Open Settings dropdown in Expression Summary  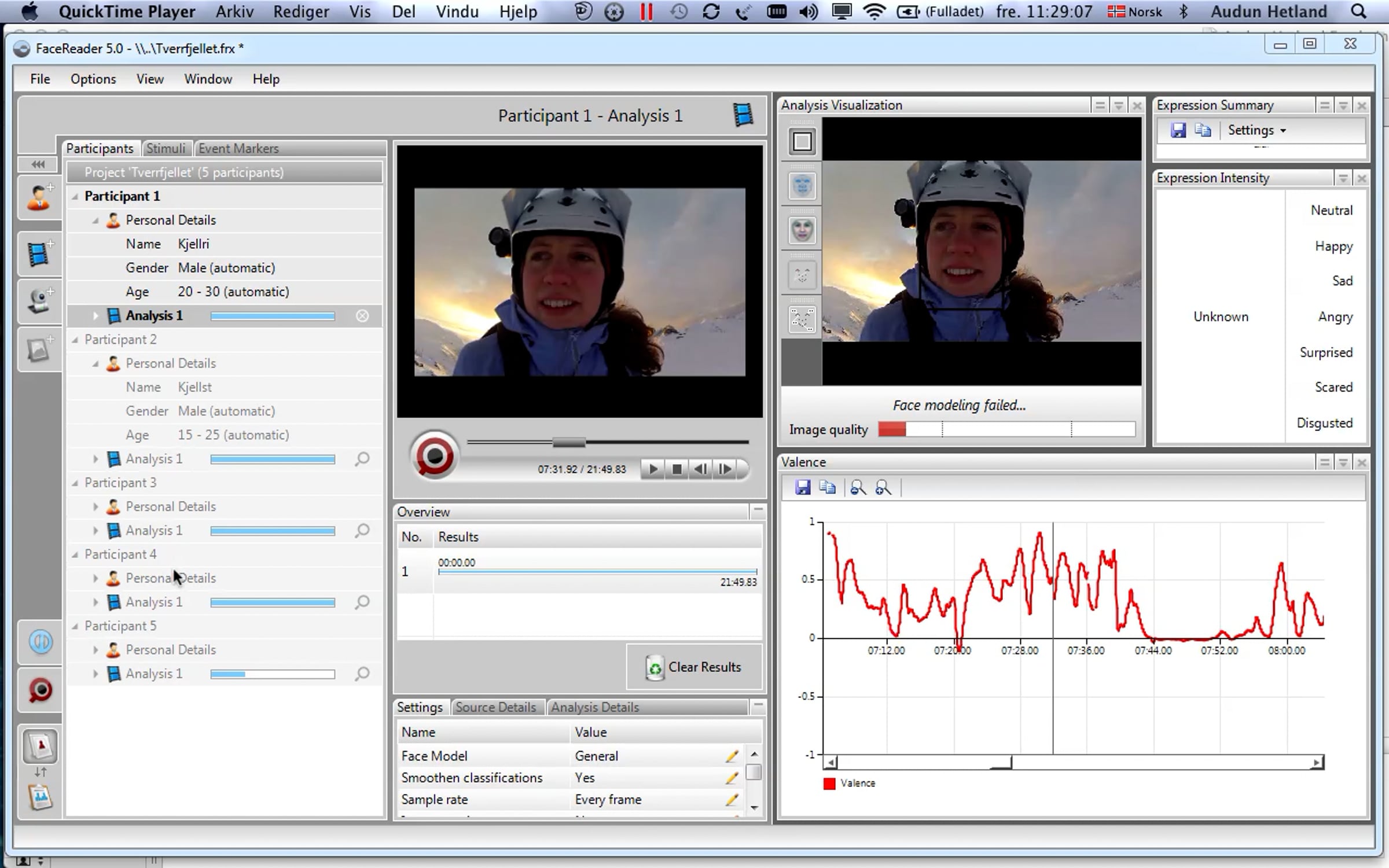point(1256,130)
